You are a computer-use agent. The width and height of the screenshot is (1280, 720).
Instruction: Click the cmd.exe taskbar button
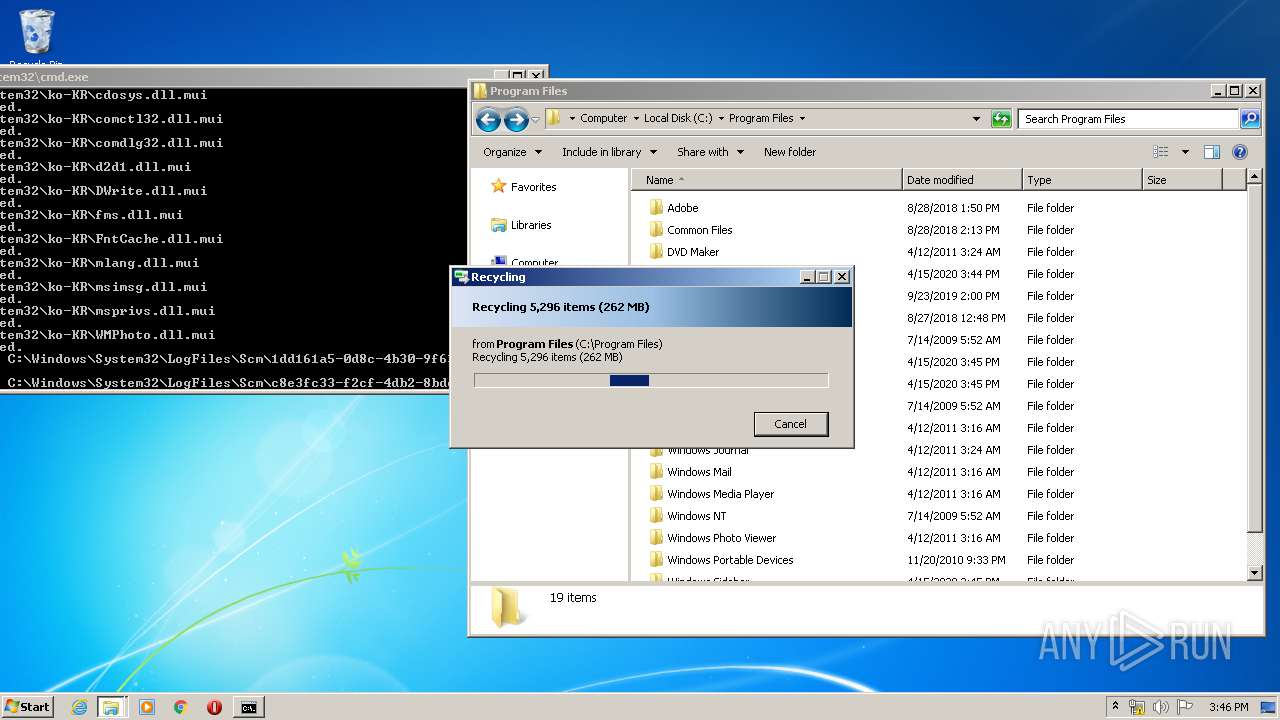point(248,707)
